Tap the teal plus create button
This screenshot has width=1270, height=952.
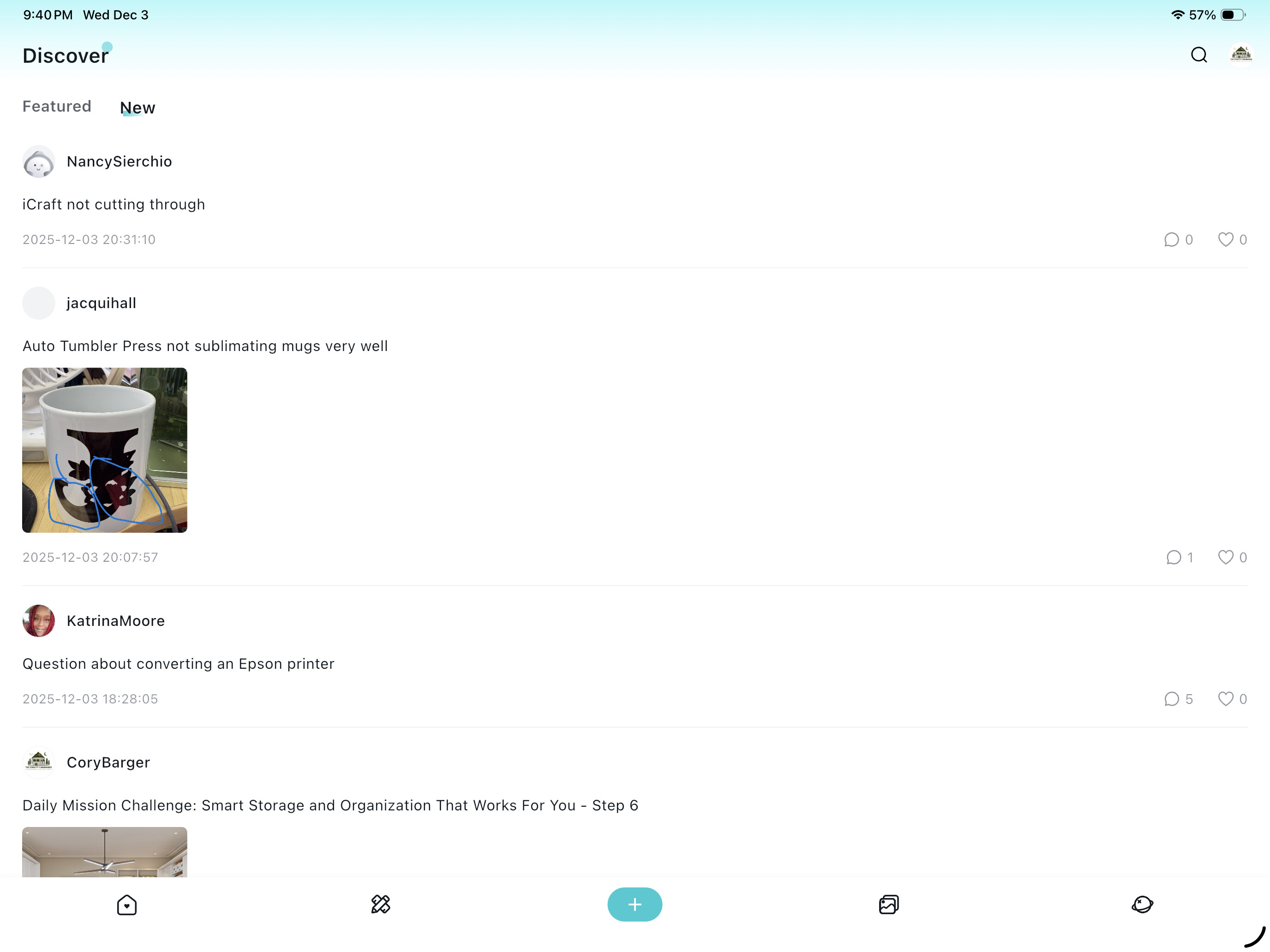tap(635, 904)
